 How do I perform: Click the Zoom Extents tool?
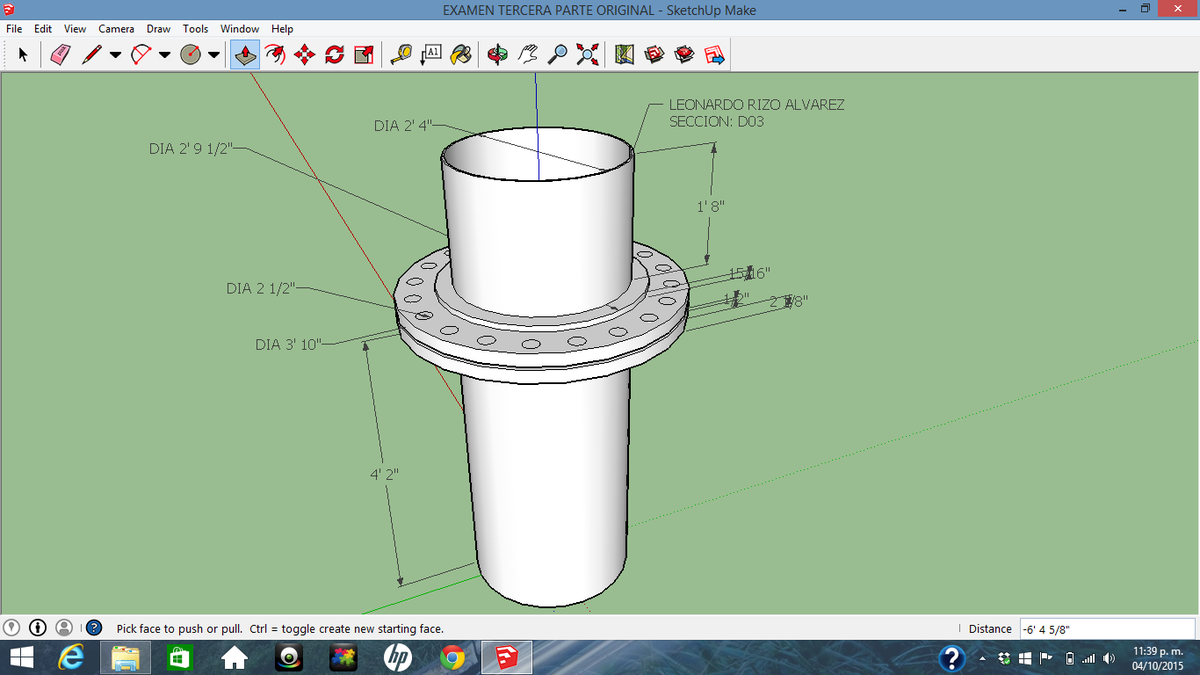[x=588, y=54]
